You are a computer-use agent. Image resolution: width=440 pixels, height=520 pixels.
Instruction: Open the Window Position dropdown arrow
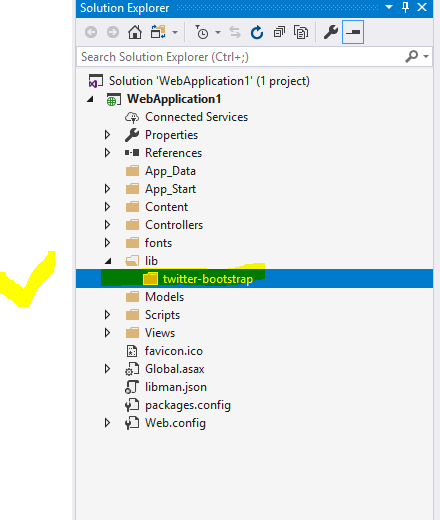pos(389,7)
